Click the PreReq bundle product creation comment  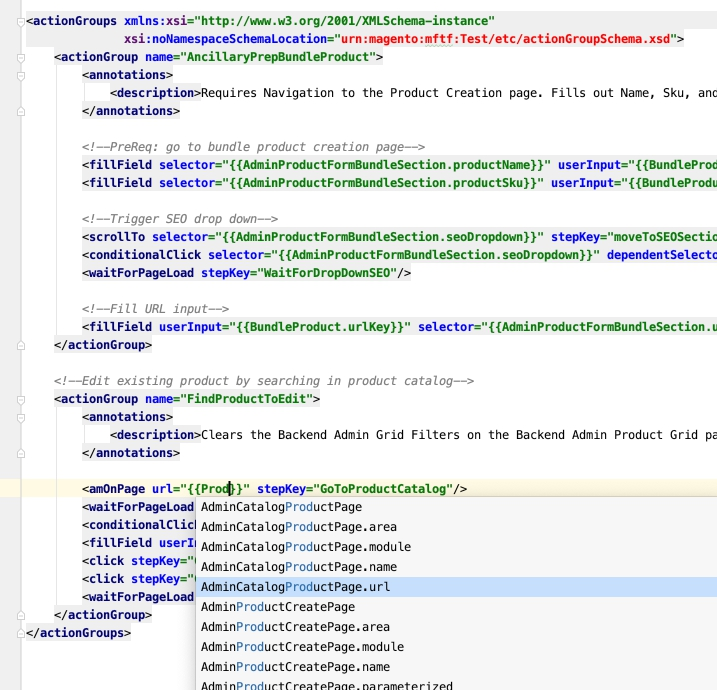(x=253, y=147)
